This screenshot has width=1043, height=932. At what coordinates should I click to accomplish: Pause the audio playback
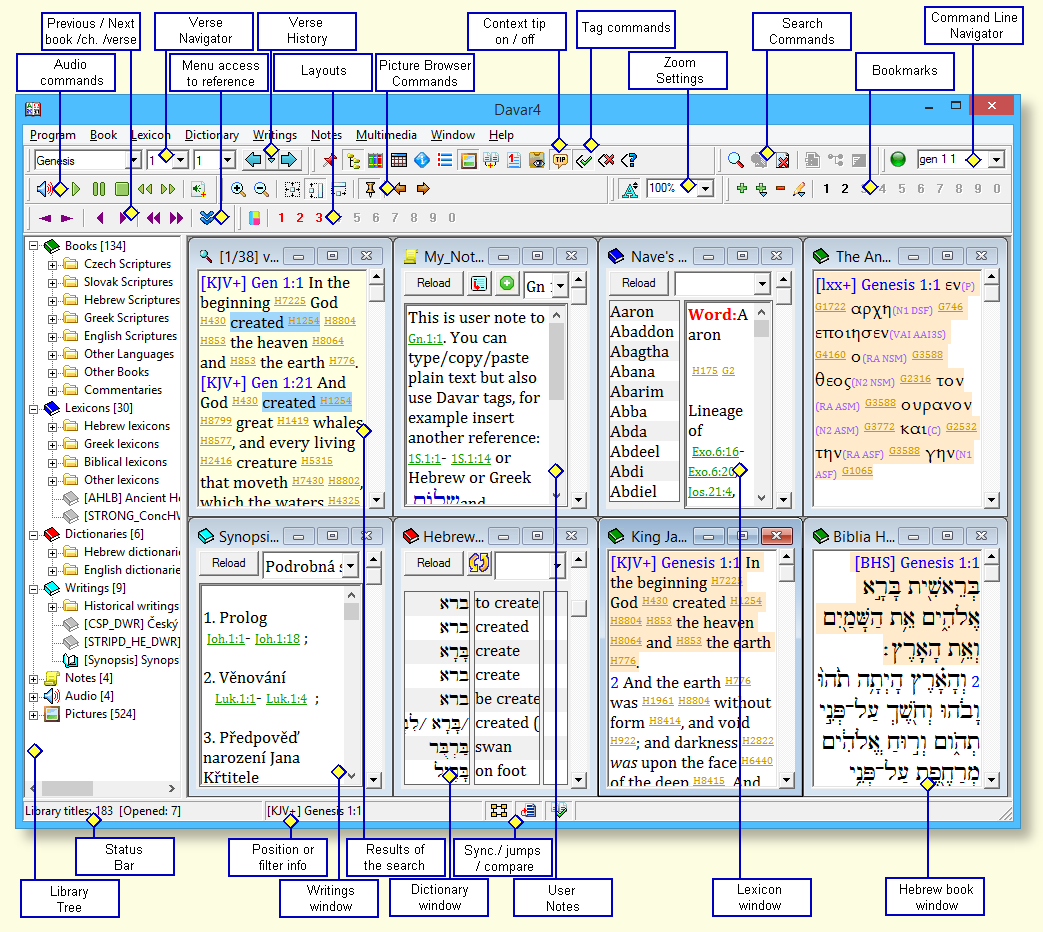click(99, 189)
